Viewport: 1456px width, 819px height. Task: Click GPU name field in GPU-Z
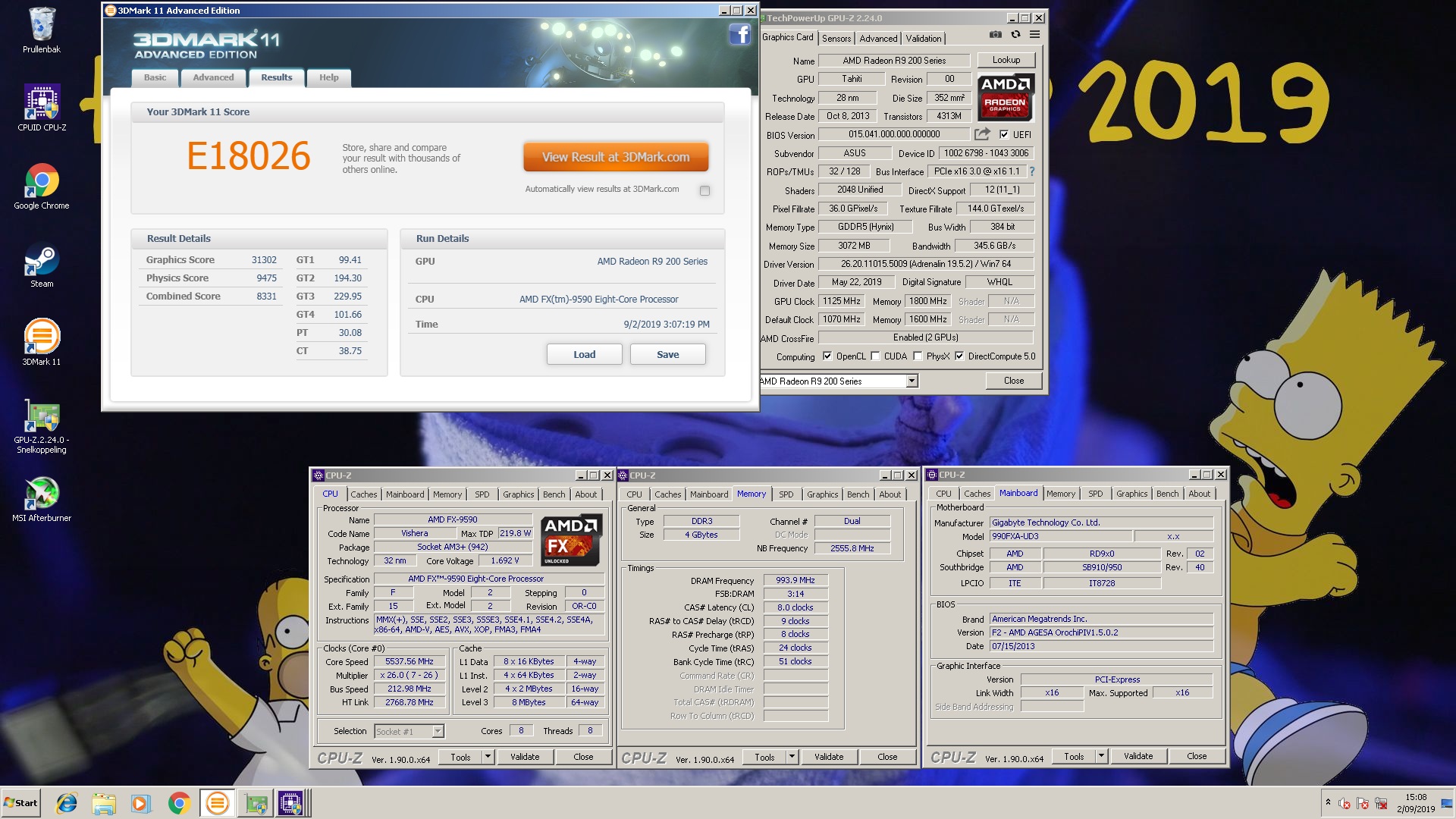click(894, 61)
